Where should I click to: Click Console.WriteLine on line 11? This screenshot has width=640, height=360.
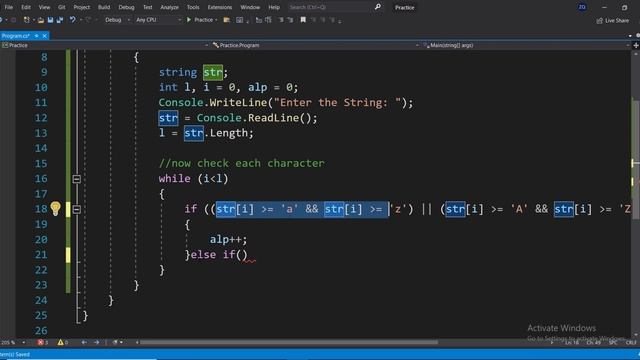tap(212, 102)
